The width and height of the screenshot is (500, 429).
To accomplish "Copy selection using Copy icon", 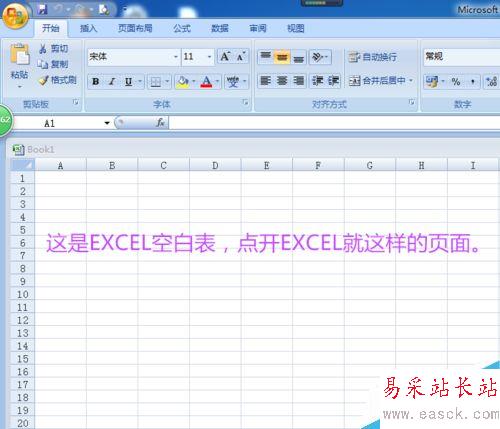I will pyautogui.click(x=43, y=64).
